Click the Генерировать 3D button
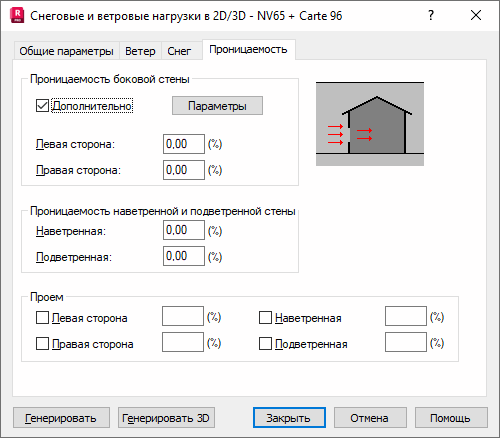The image size is (500, 438). click(x=166, y=418)
